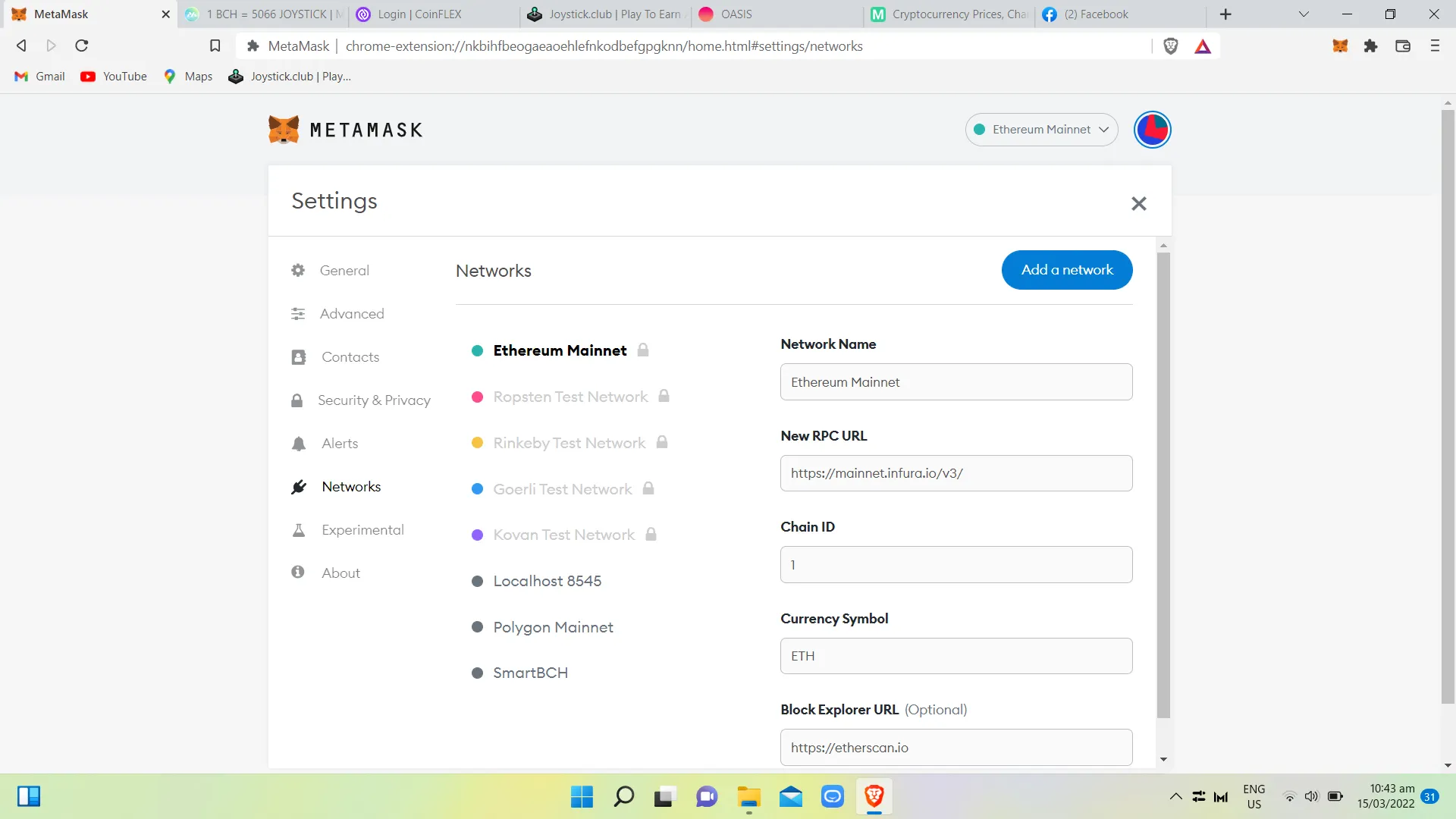Open Experimental settings section
The height and width of the screenshot is (819, 1456).
pyautogui.click(x=362, y=530)
